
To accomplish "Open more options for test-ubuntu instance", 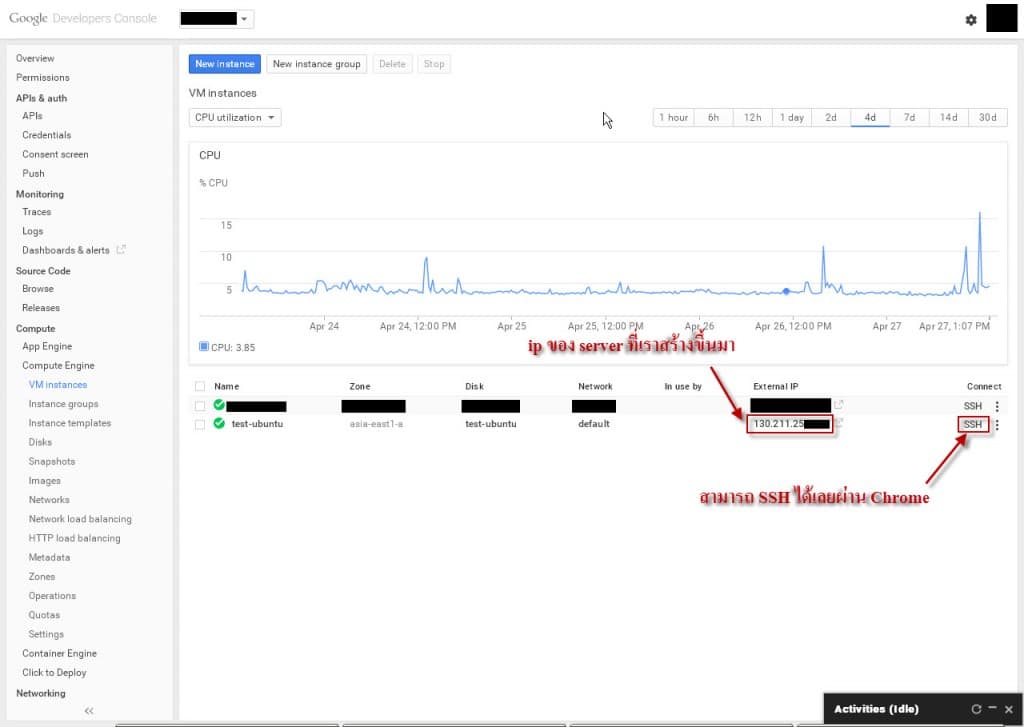I will pos(997,425).
